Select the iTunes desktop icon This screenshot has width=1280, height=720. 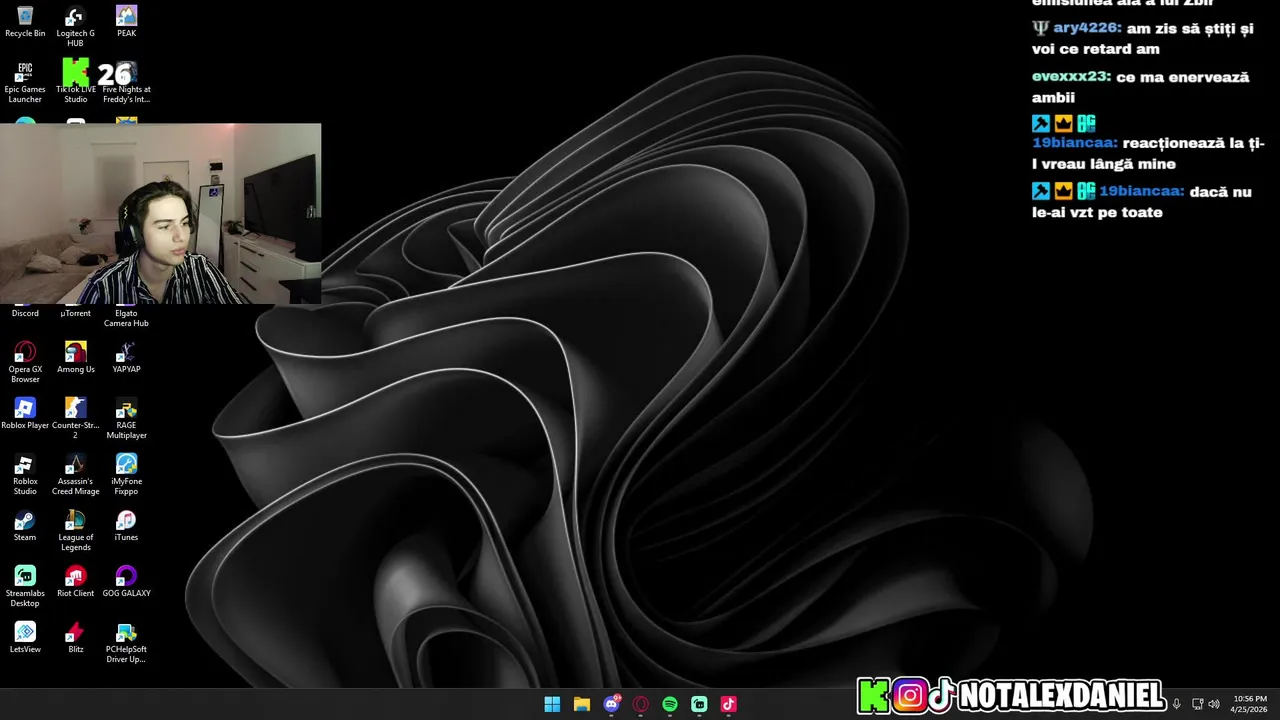point(126,525)
